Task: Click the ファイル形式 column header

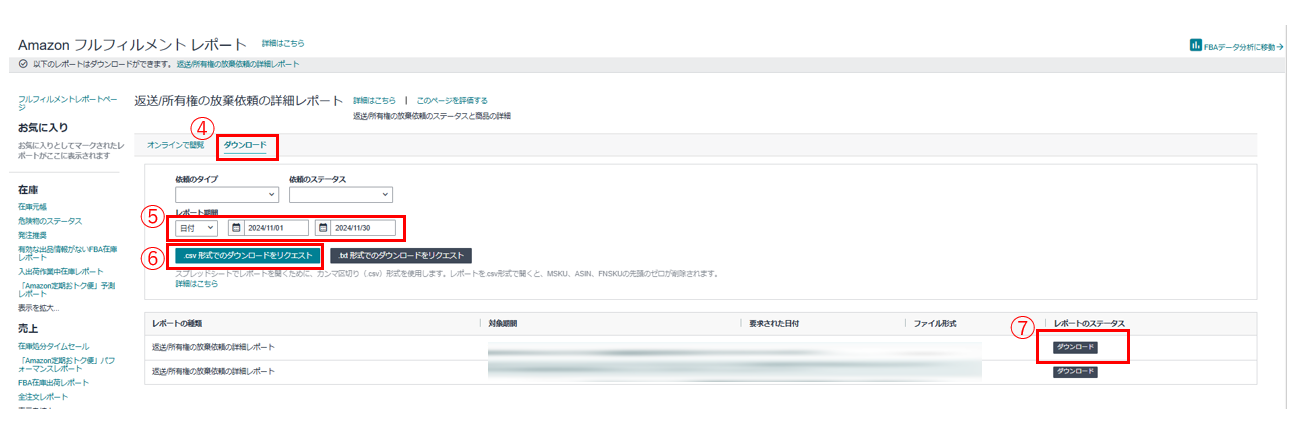Action: [x=935, y=324]
